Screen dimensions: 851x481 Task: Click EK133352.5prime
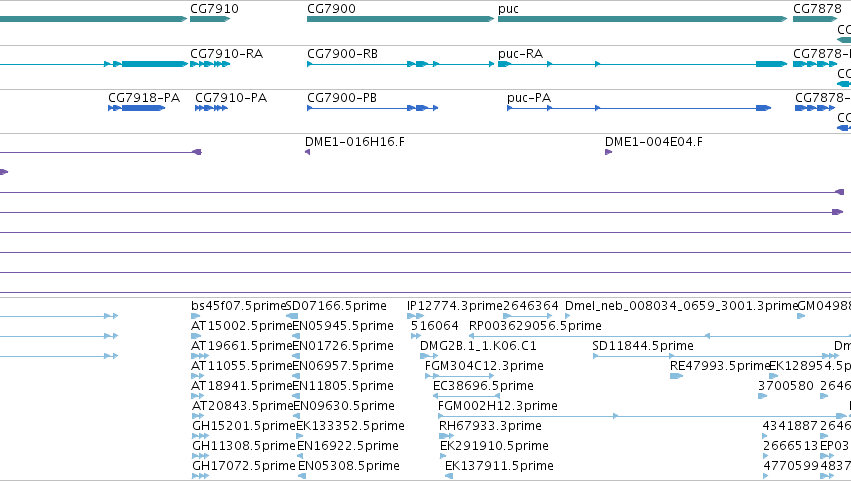351,426
